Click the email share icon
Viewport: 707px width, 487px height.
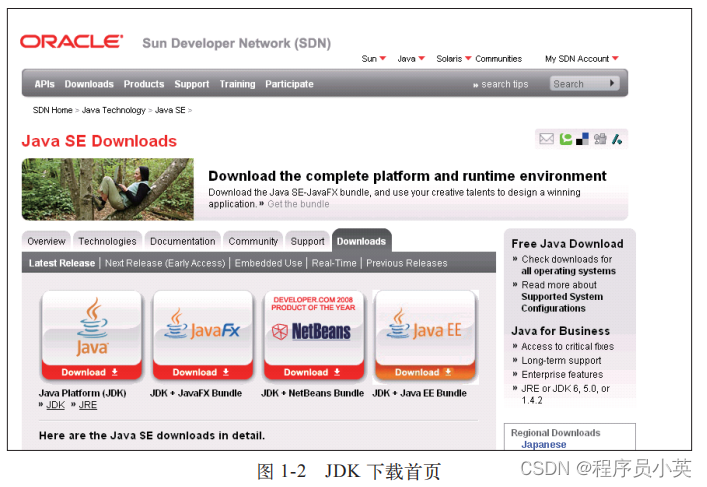pyautogui.click(x=546, y=139)
